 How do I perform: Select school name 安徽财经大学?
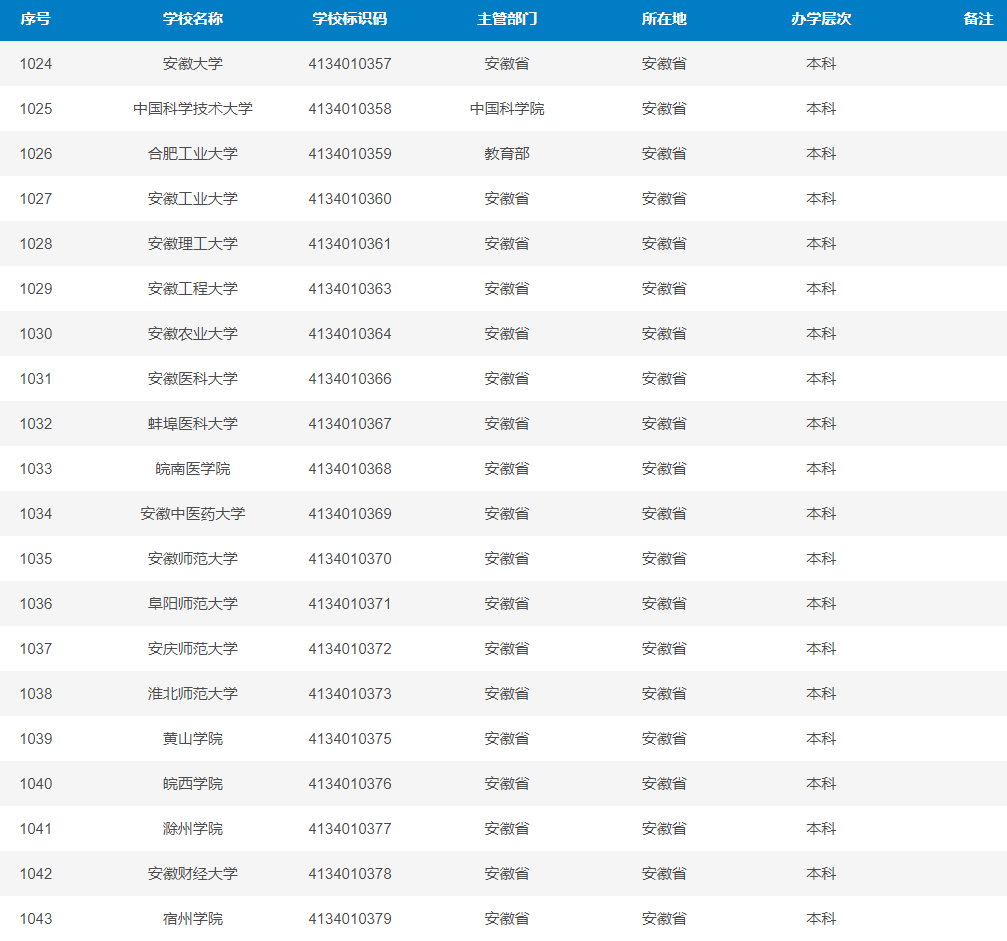193,874
